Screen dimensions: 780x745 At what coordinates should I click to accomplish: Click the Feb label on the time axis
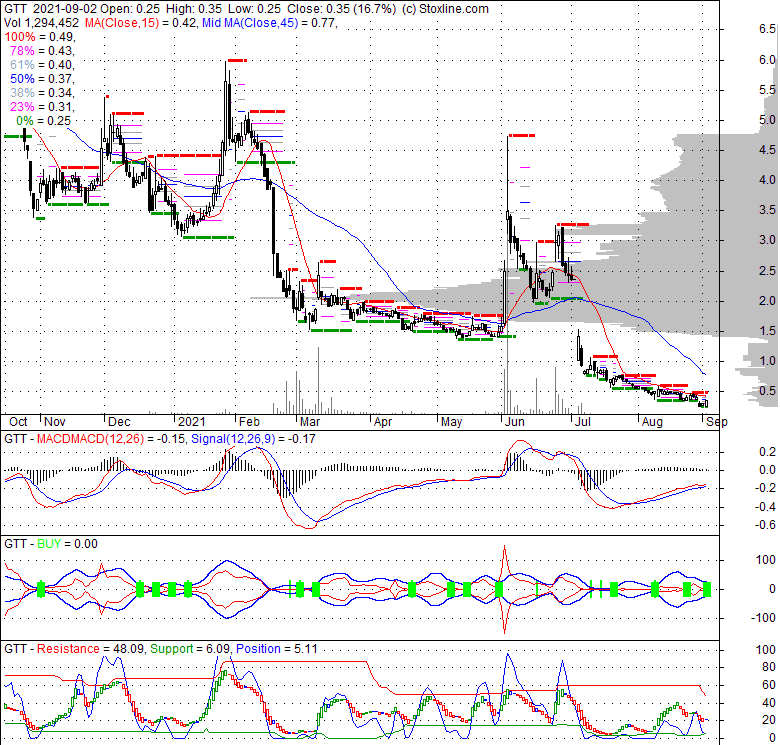point(249,422)
